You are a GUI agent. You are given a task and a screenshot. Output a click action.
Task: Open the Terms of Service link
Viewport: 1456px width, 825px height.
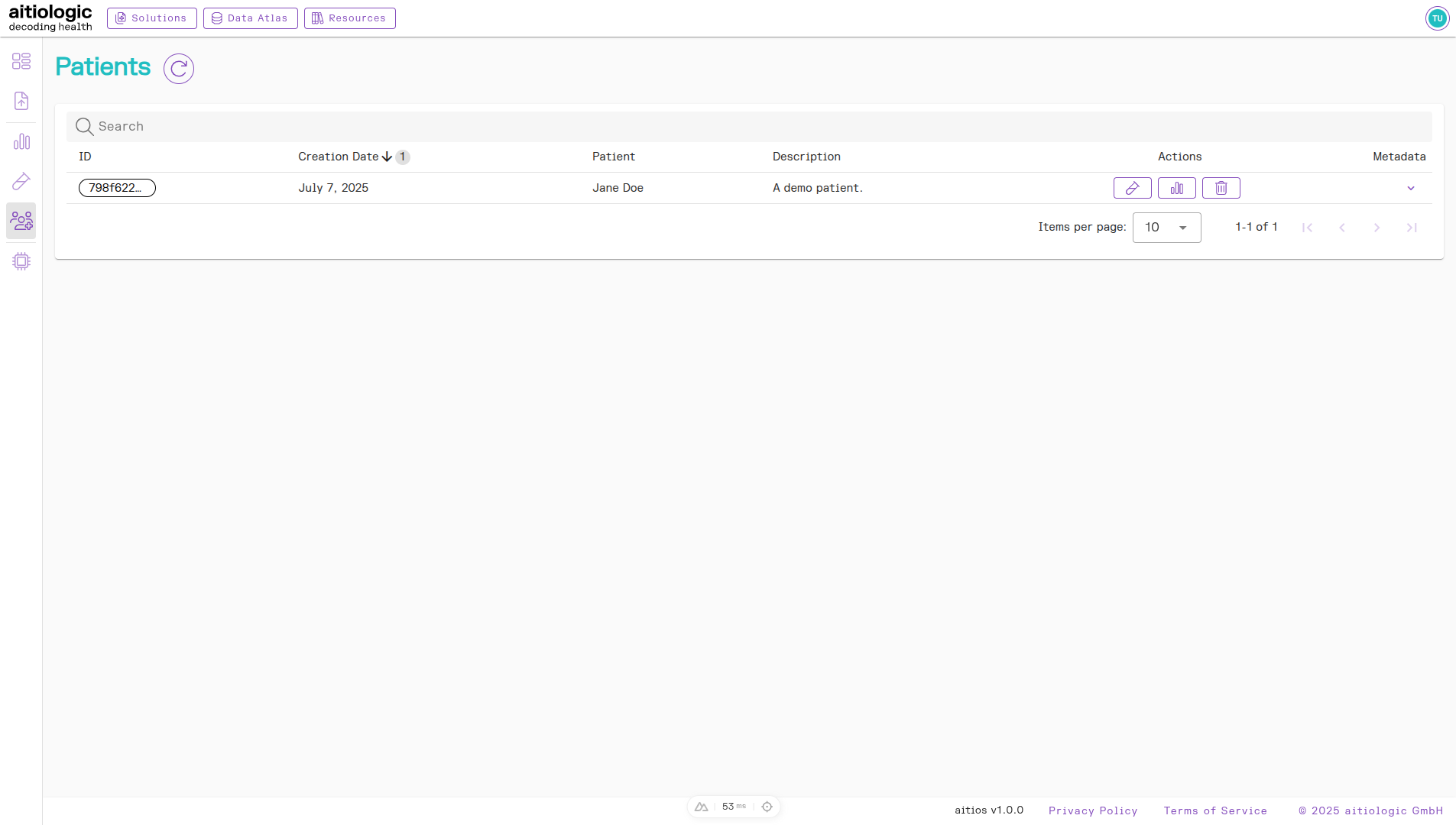pos(1214,810)
